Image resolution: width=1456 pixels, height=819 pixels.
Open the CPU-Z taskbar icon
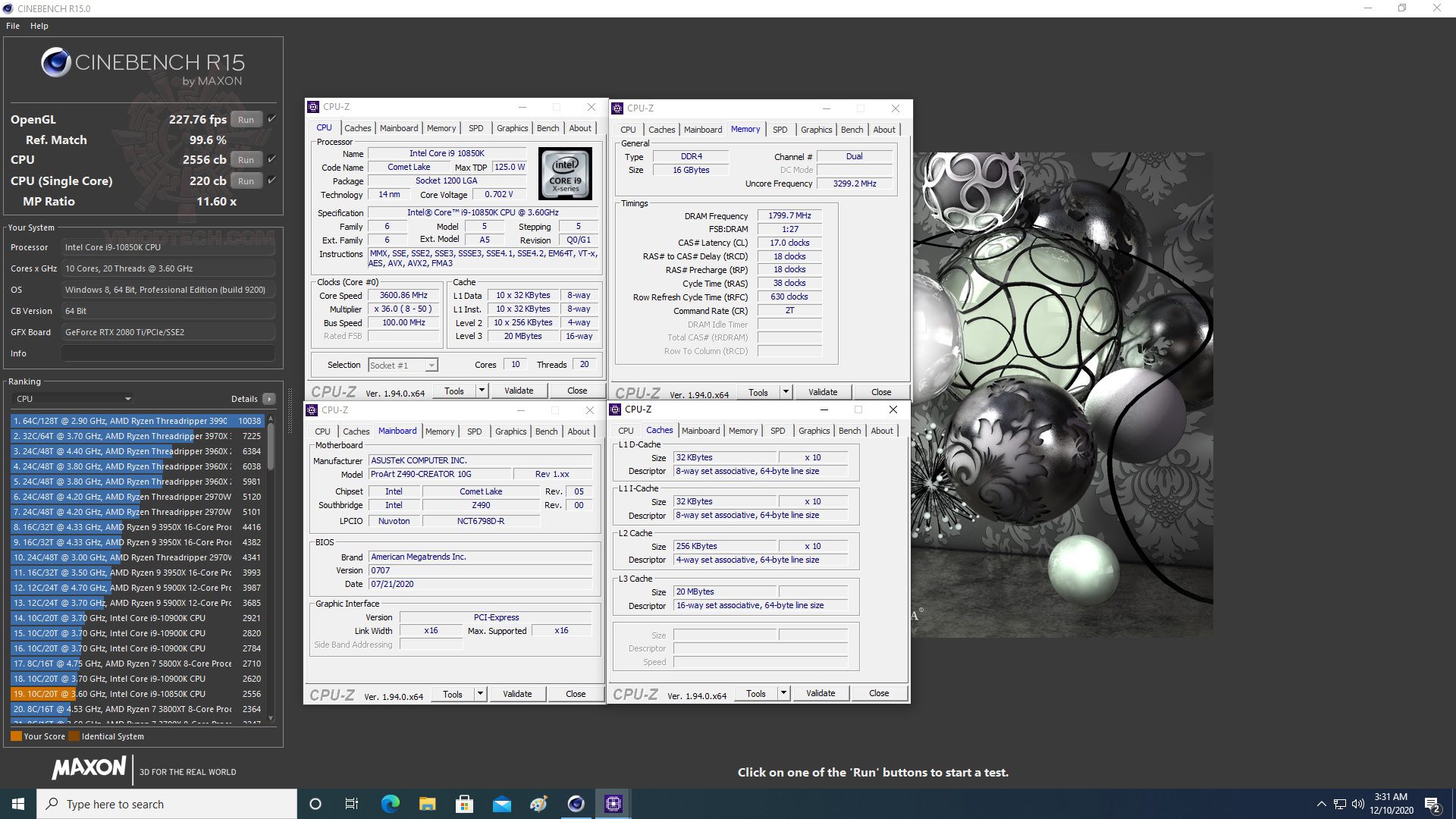tap(613, 804)
